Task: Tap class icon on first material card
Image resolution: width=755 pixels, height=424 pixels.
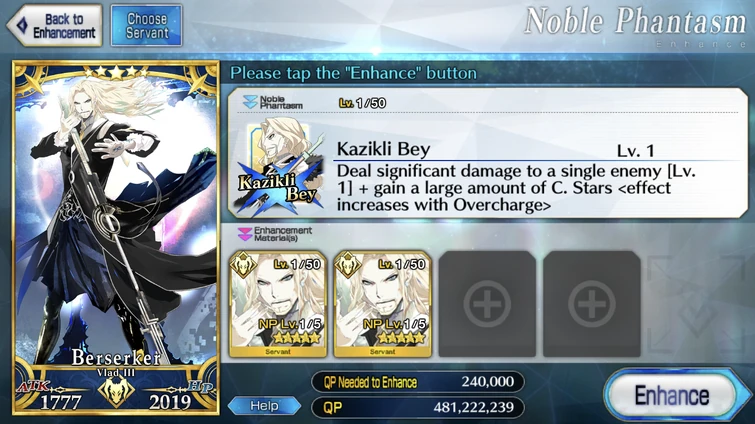Action: tap(243, 265)
